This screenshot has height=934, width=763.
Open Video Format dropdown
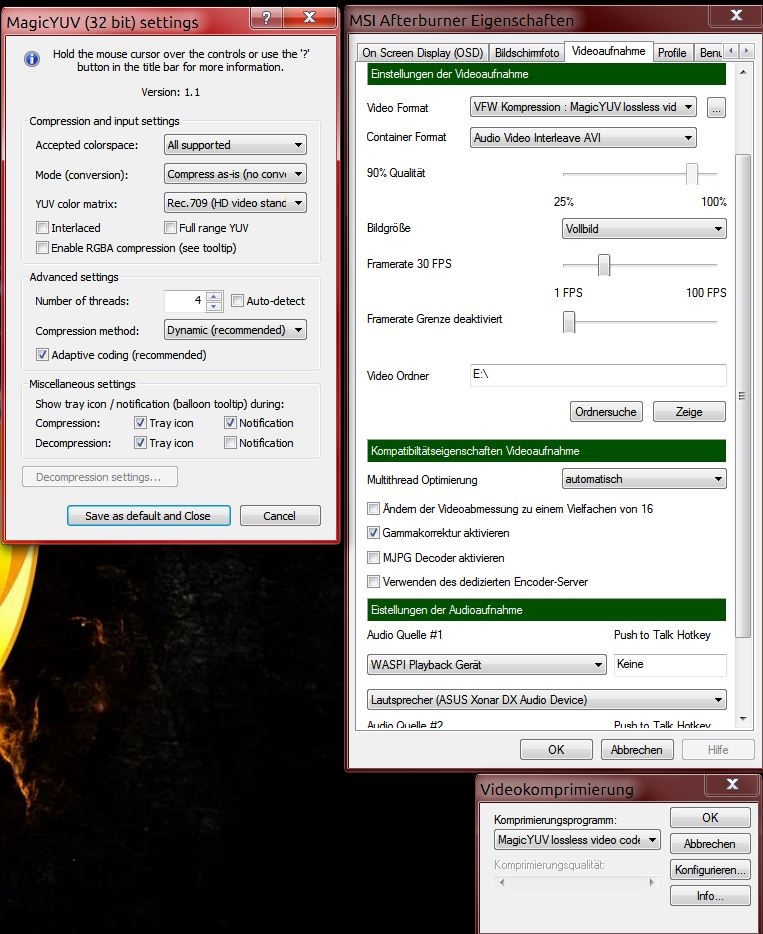tap(583, 107)
